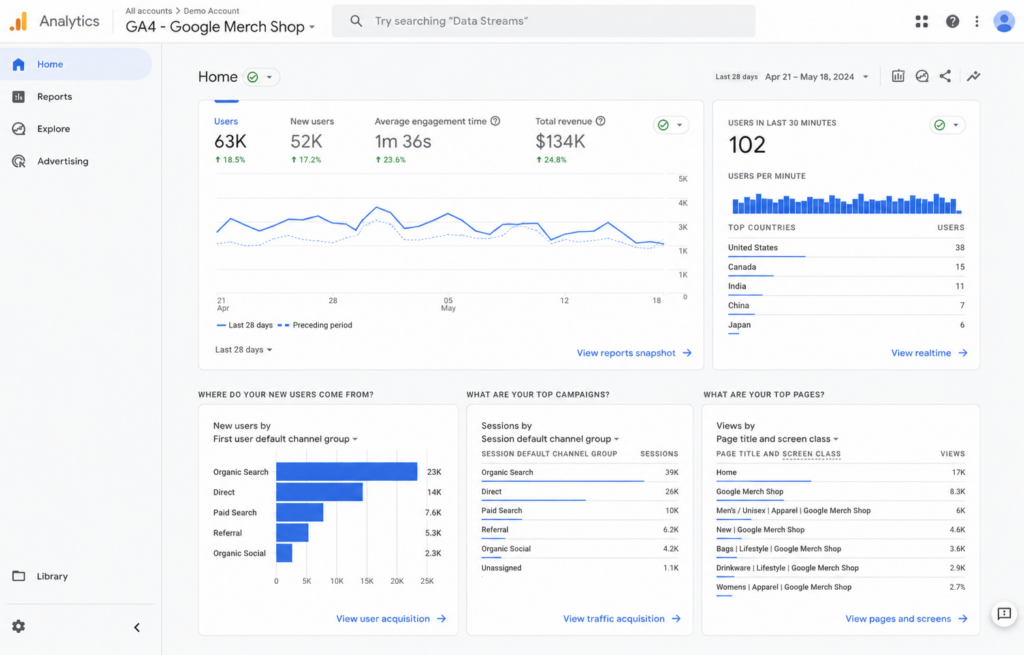Open First user default channel group dropdown

(x=285, y=439)
